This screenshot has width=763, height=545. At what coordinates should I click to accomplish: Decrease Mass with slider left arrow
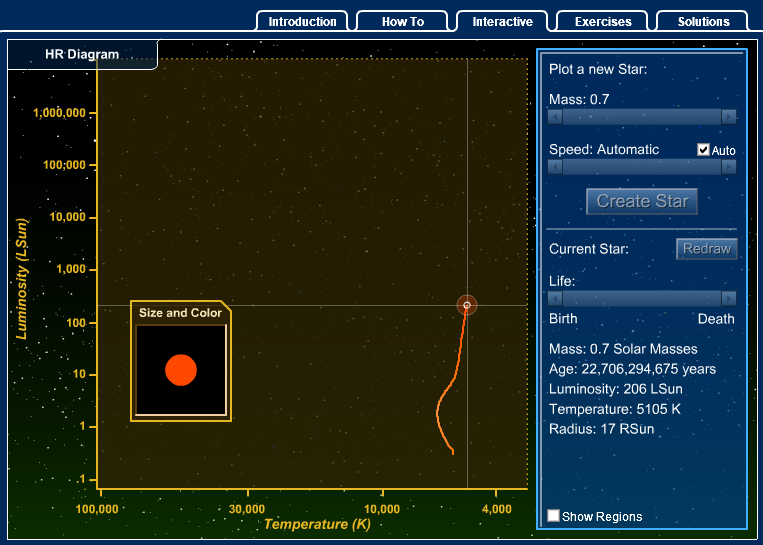coord(555,117)
